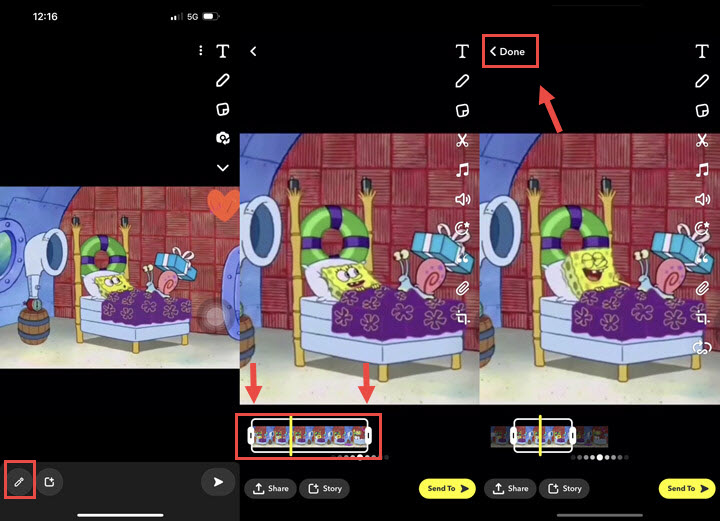This screenshot has height=521, width=720.
Task: Open the music note tool in middle screen
Action: (462, 170)
